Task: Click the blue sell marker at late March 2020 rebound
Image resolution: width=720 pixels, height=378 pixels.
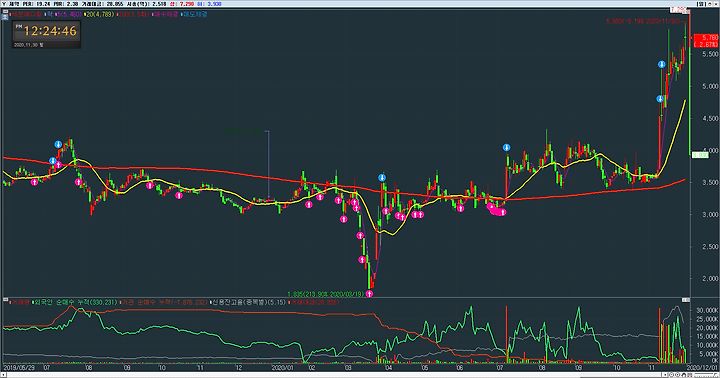Action: (x=382, y=178)
